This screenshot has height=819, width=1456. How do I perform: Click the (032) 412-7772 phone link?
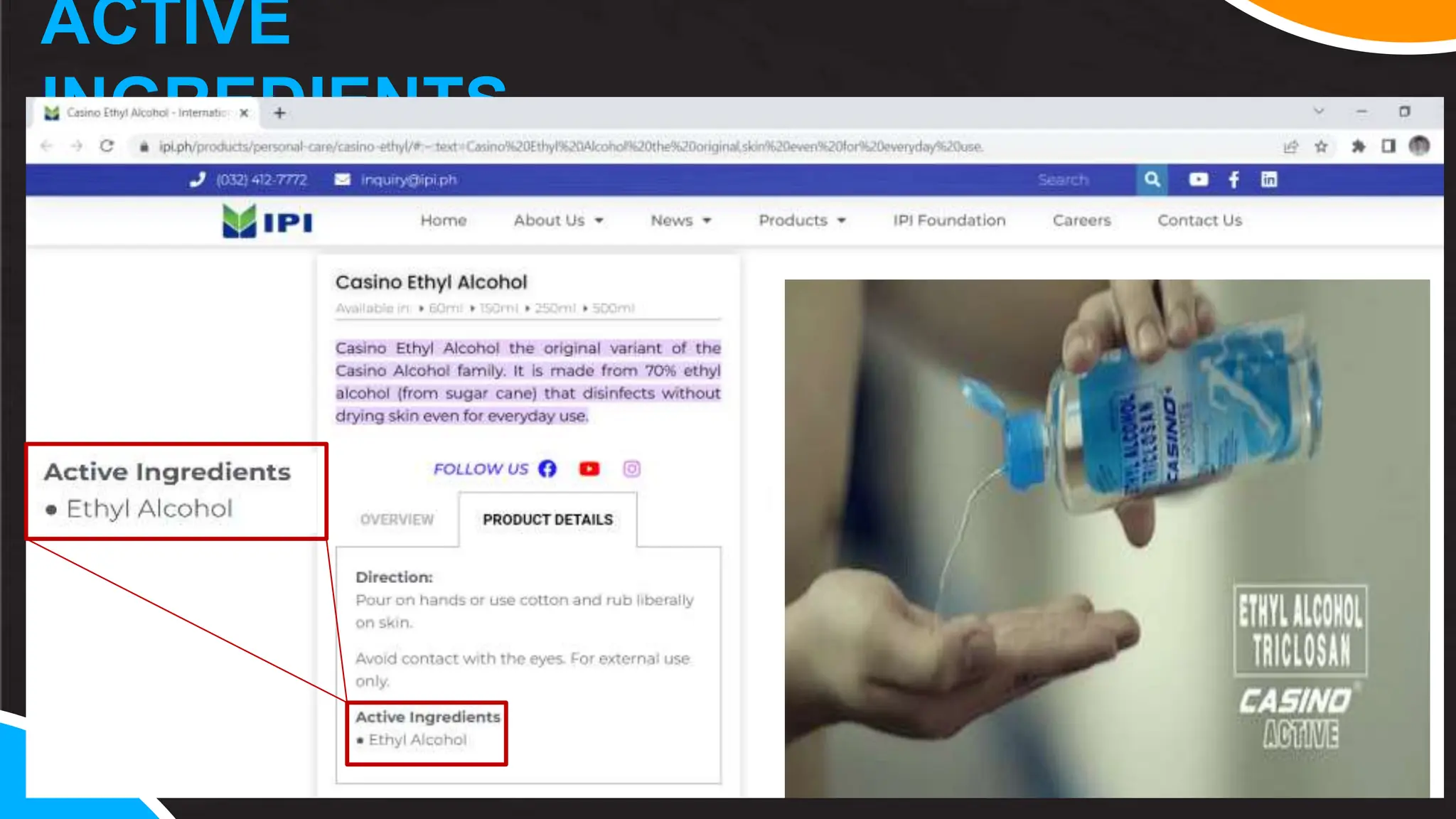point(262,180)
